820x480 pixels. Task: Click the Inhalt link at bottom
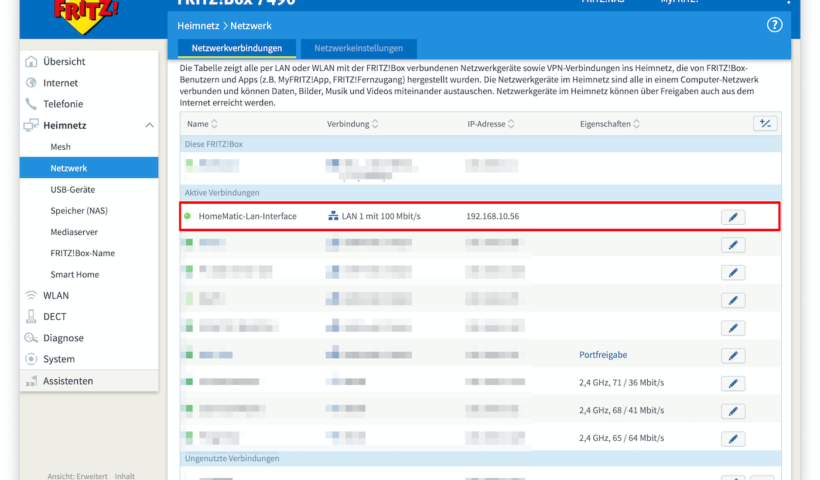(x=124, y=476)
